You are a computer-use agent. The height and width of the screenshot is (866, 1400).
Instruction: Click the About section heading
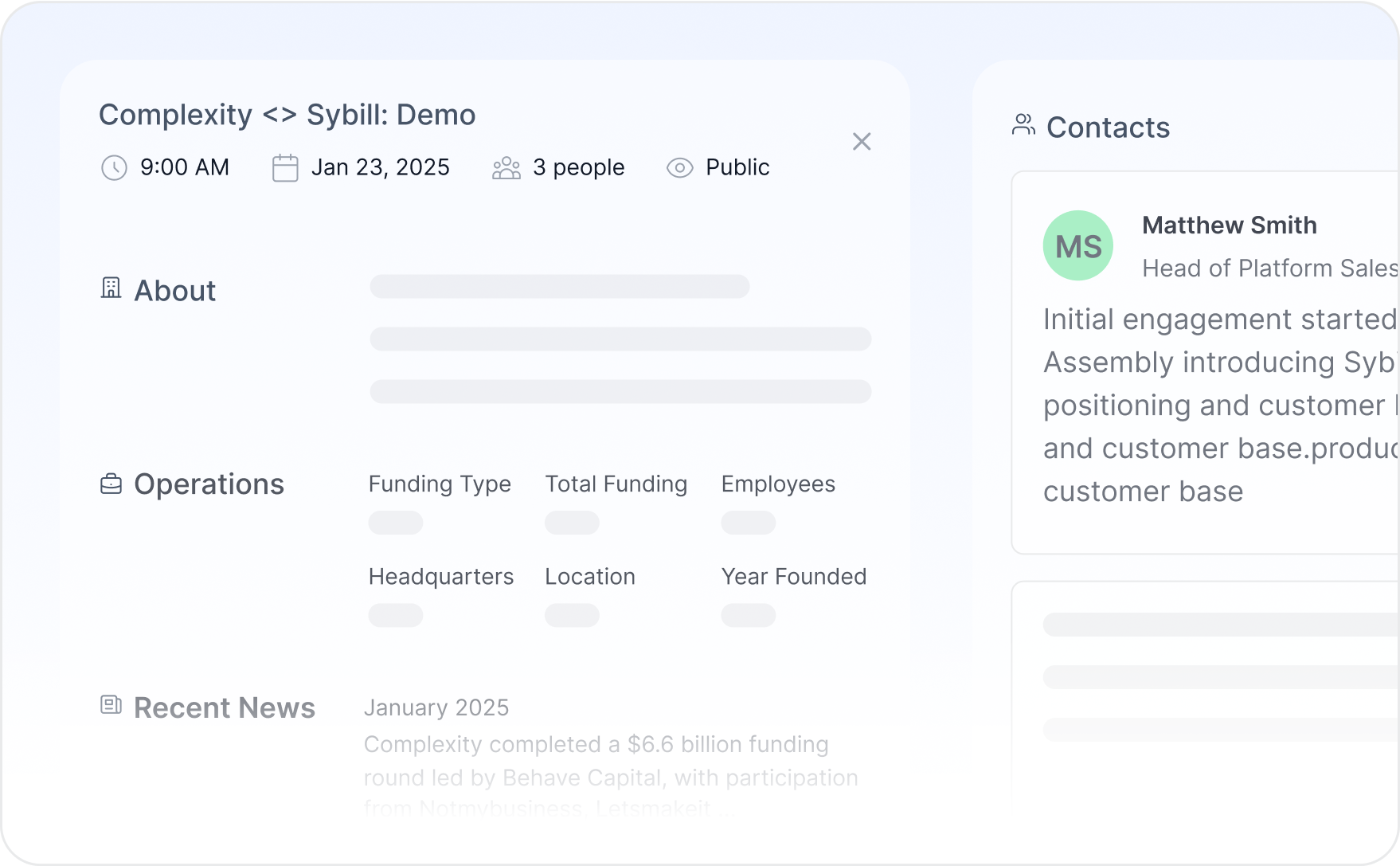coord(175,291)
